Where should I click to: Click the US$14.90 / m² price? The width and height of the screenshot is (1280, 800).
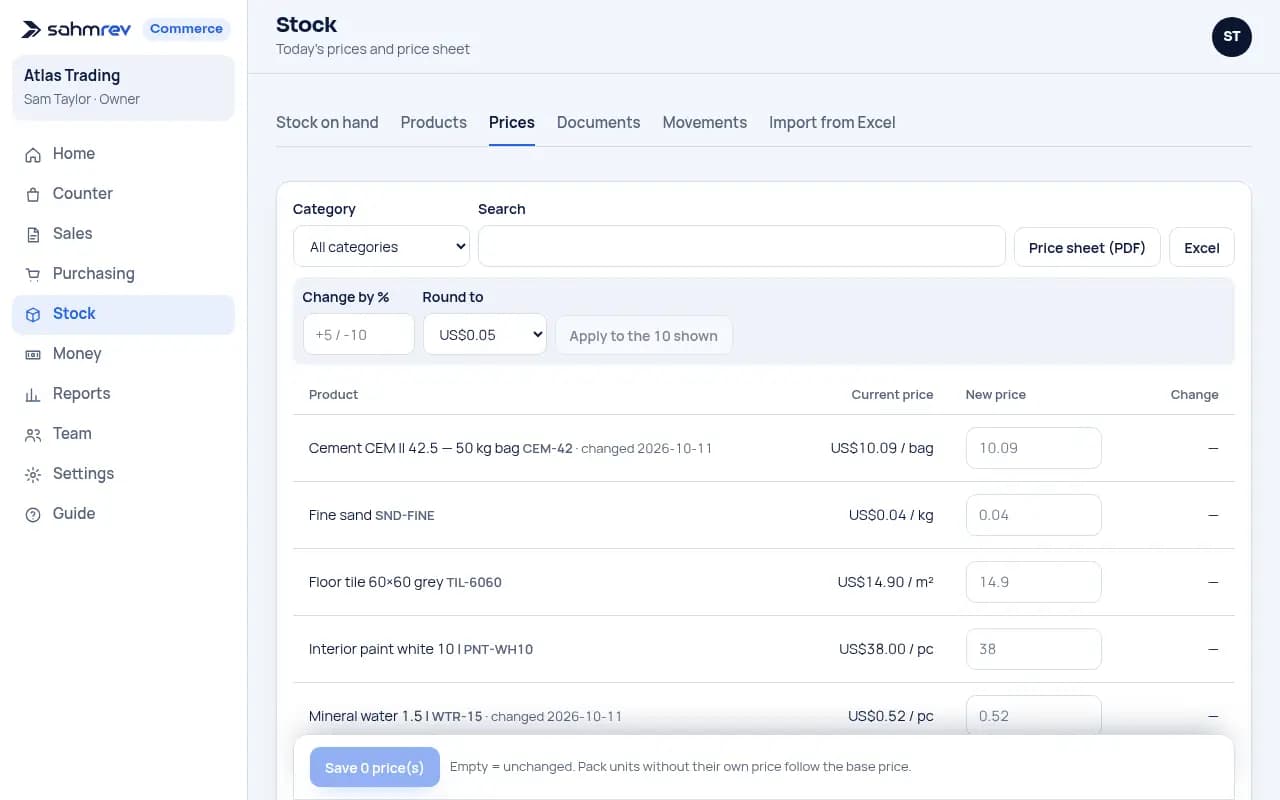886,582
